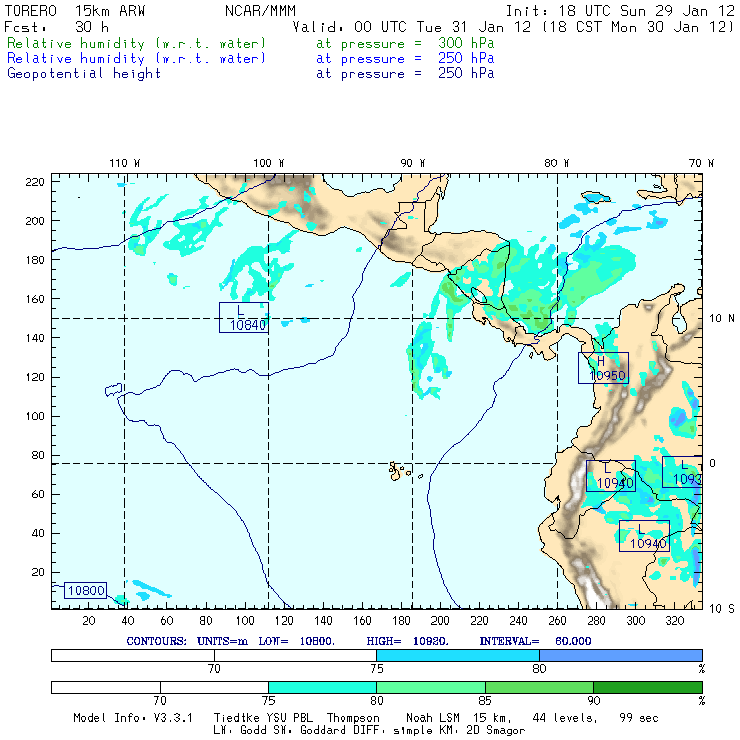The width and height of the screenshot is (740, 740).
Task: Click the 110 W longitude label
Action: coord(125,163)
